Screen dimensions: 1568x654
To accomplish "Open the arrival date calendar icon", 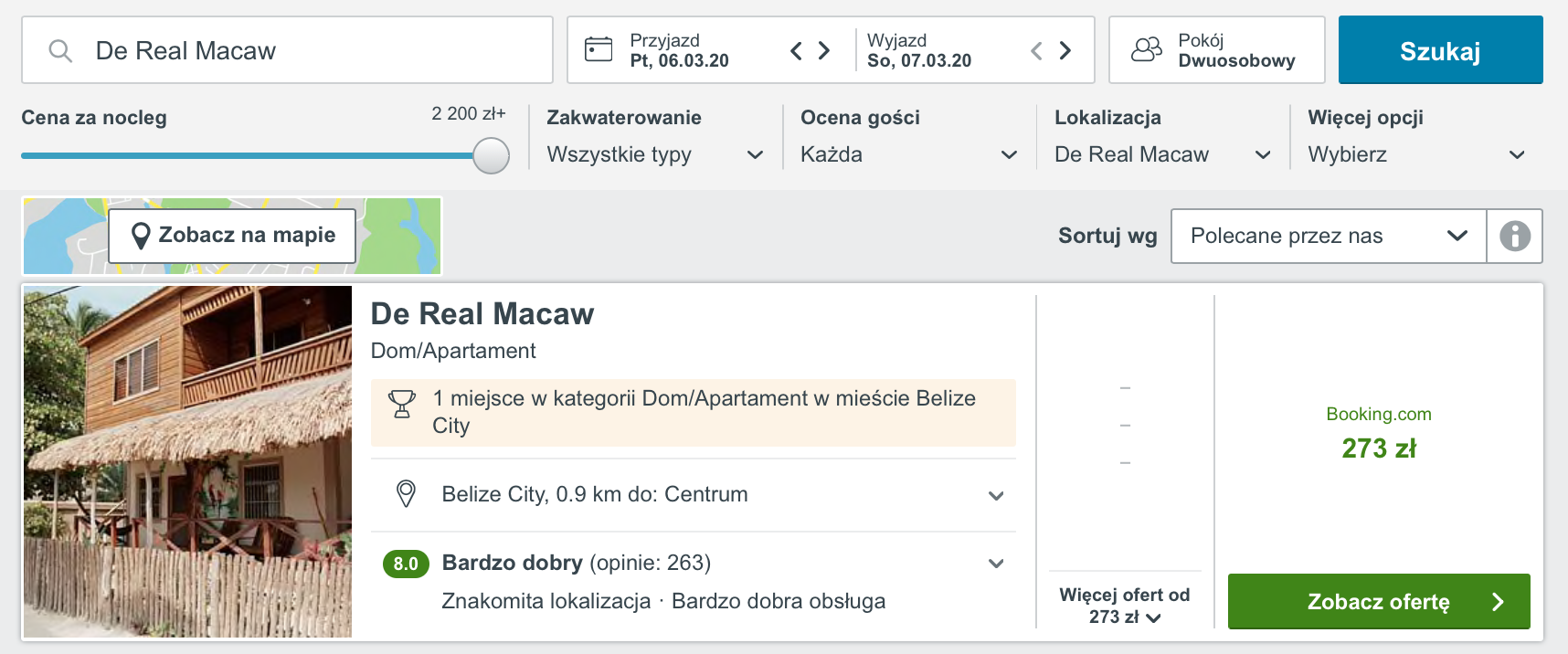I will pos(599,49).
